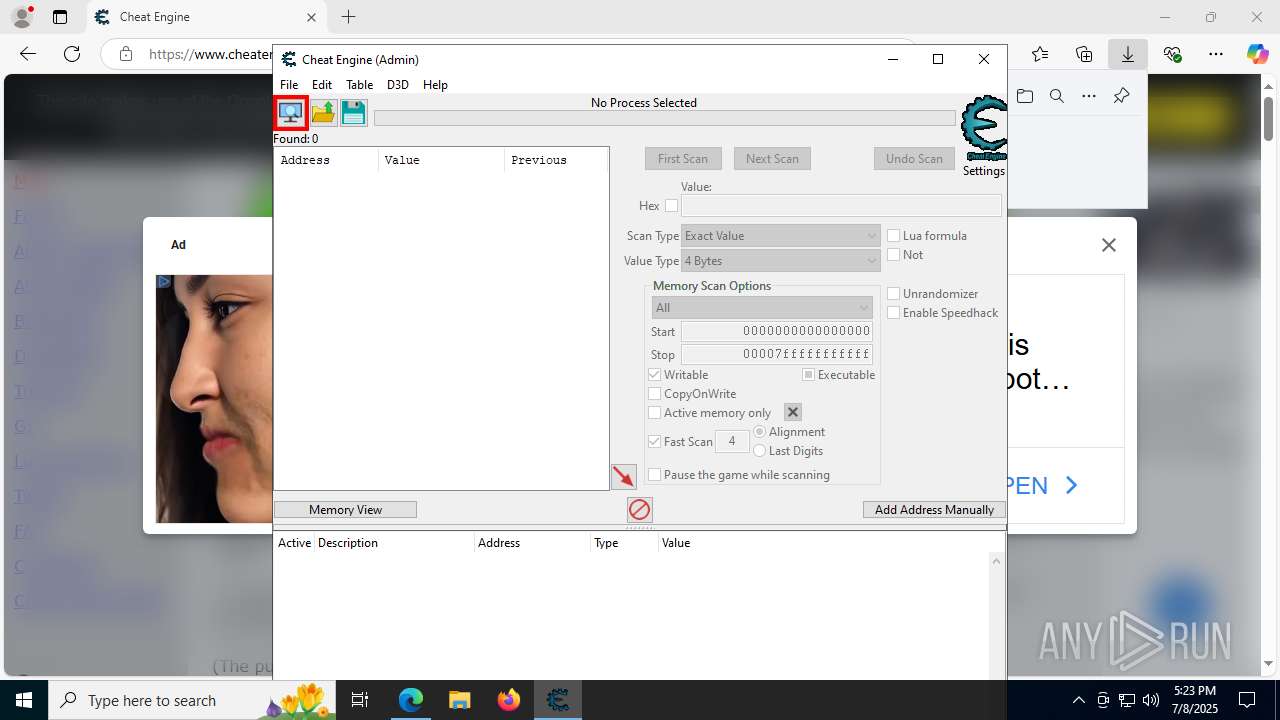The height and width of the screenshot is (720, 1280).
Task: Go back in the Edge browser
Action: click(28, 54)
